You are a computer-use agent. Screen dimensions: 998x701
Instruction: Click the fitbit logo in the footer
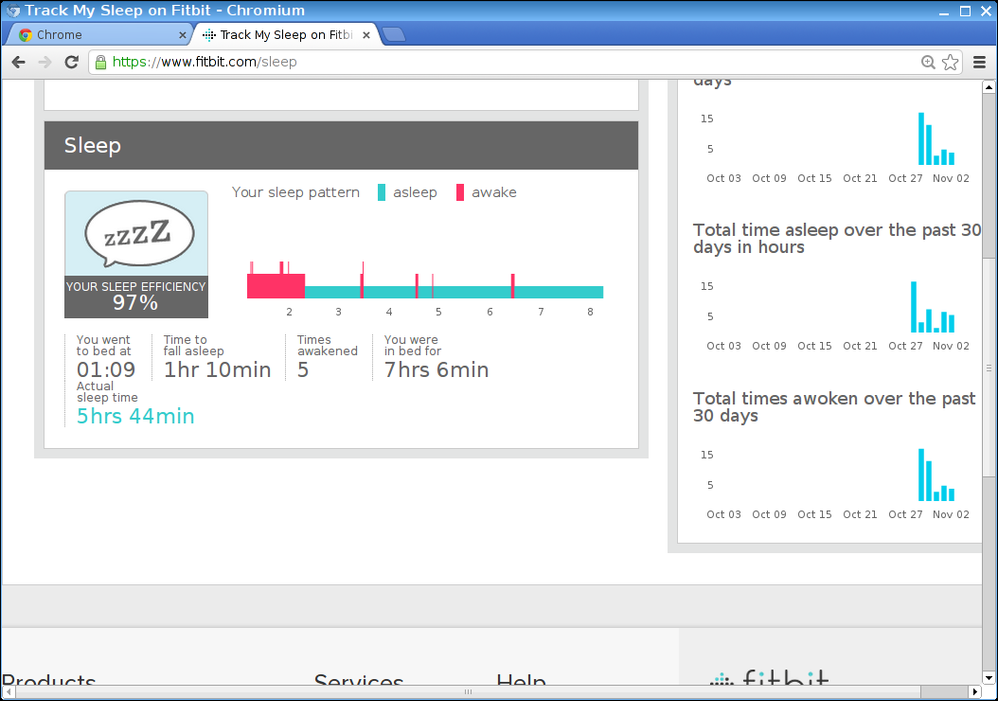pyautogui.click(x=770, y=677)
